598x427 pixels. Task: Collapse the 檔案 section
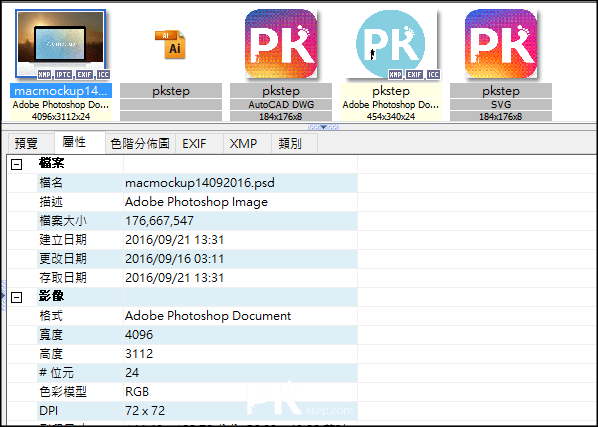pos(16,164)
